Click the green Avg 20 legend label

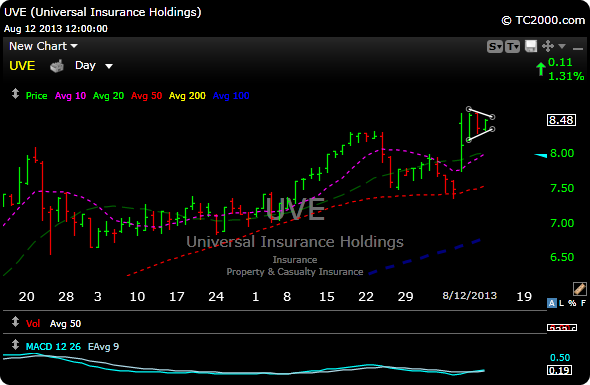tap(108, 96)
